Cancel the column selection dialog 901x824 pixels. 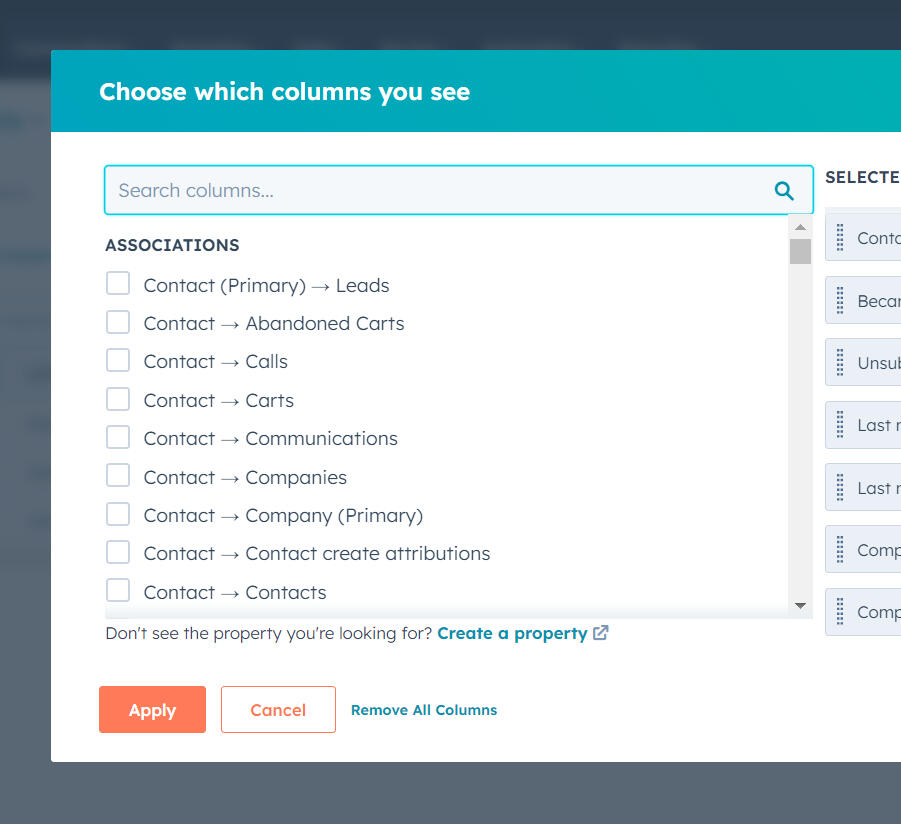(x=278, y=710)
